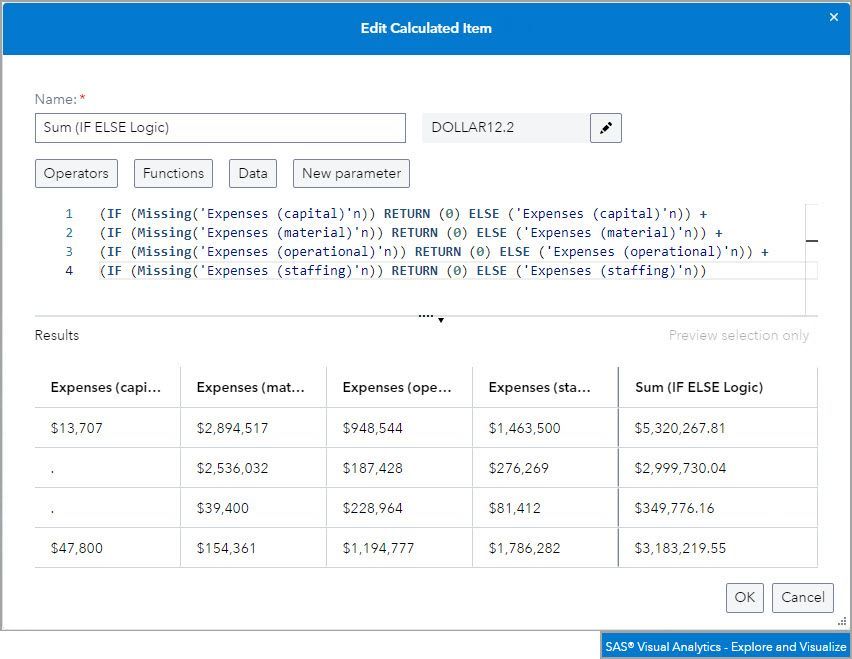Toggle Preview selection only option
The width and height of the screenshot is (852, 659).
click(x=738, y=336)
